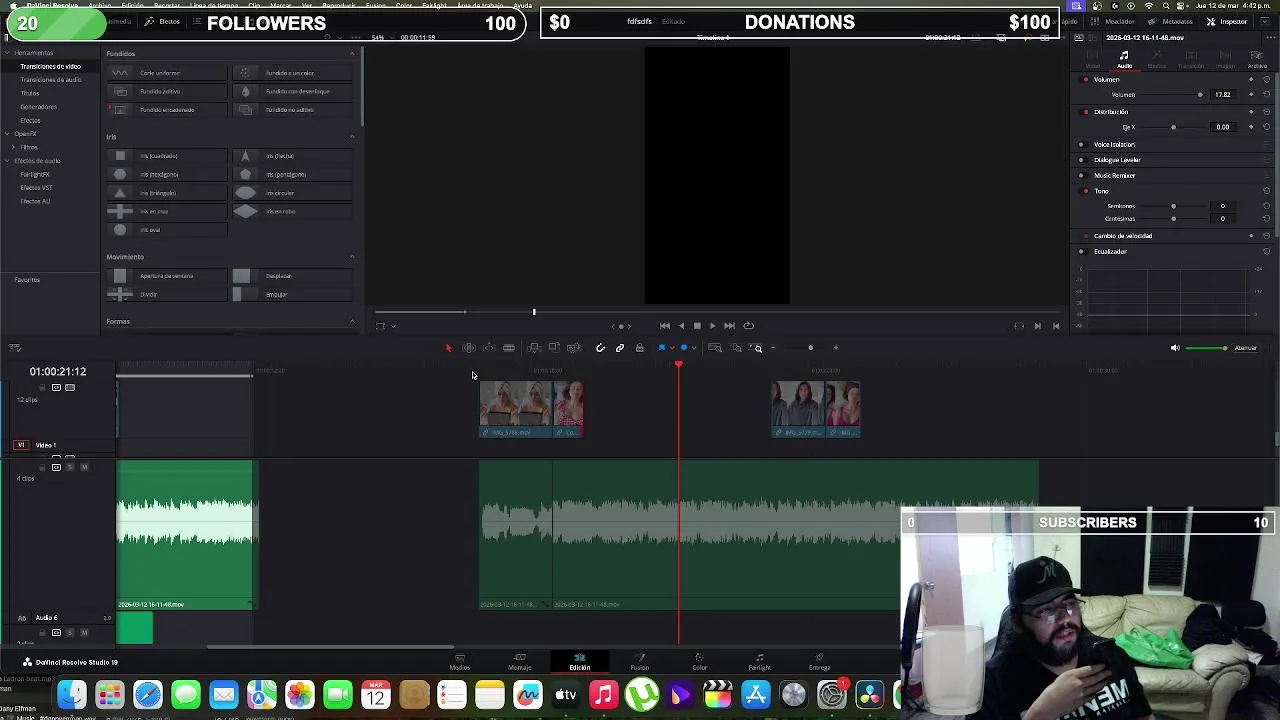Collapse the Herramientas tree node

pyautogui.click(x=8, y=53)
